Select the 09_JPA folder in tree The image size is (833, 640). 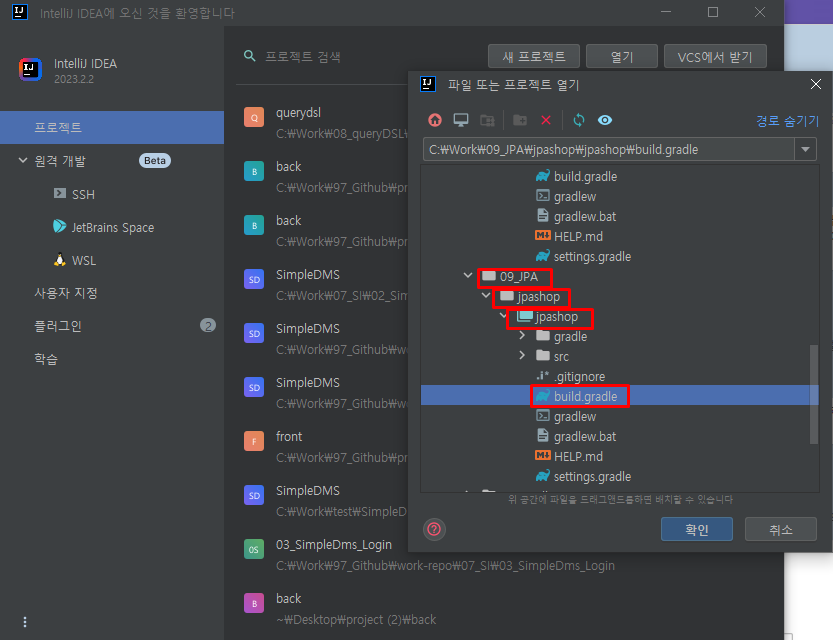click(510, 277)
